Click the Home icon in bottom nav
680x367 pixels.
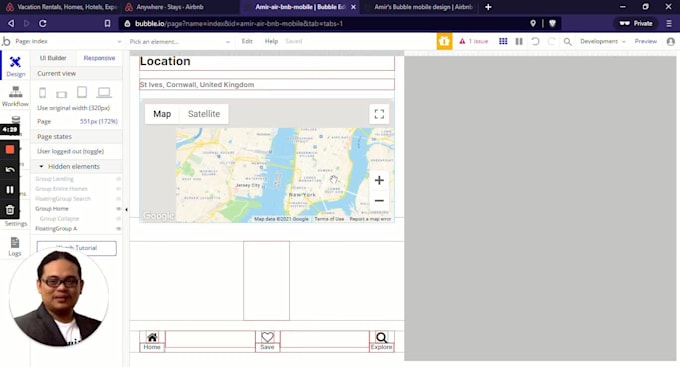pyautogui.click(x=152, y=337)
